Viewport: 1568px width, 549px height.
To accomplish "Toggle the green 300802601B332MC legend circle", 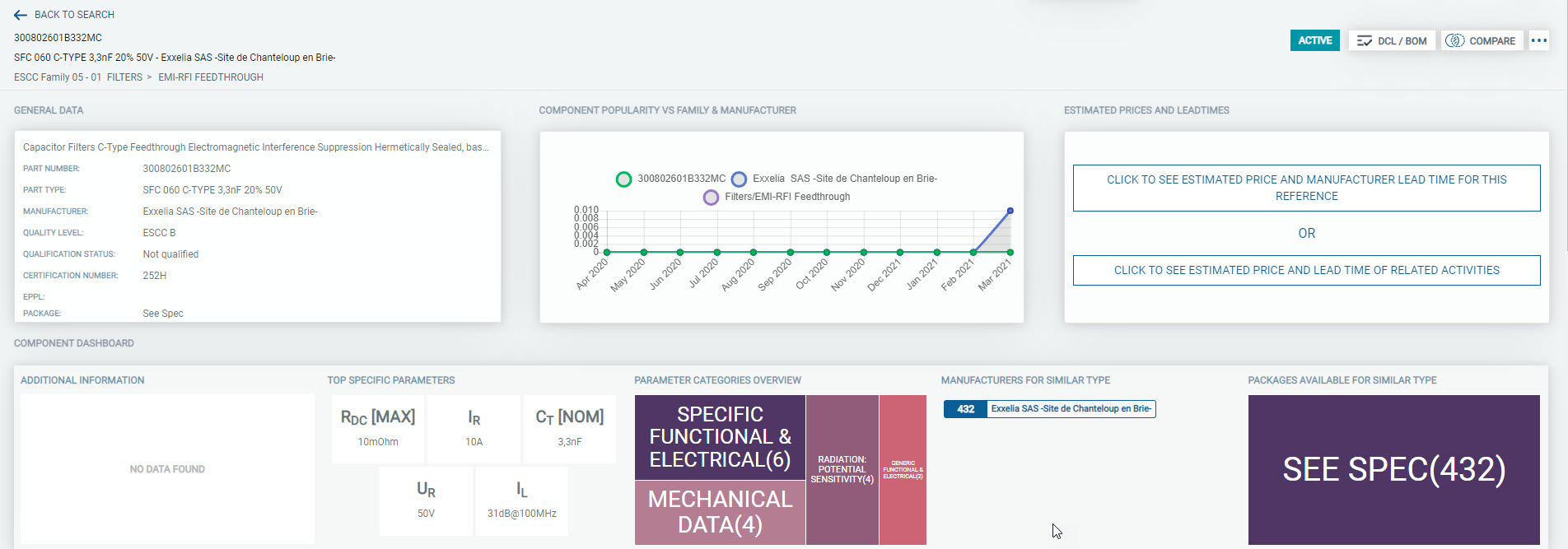I will pyautogui.click(x=623, y=179).
